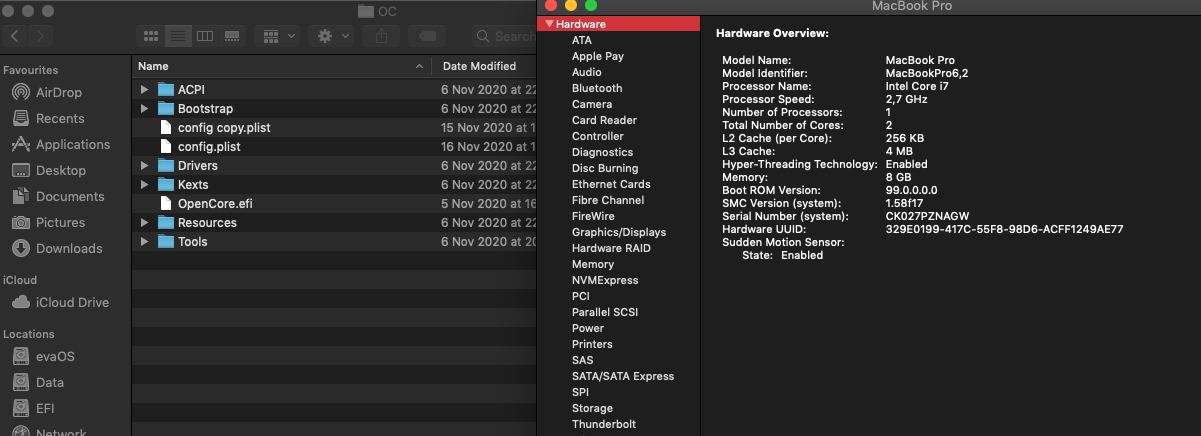
Task: Select the Tools folder icon
Action: (166, 241)
